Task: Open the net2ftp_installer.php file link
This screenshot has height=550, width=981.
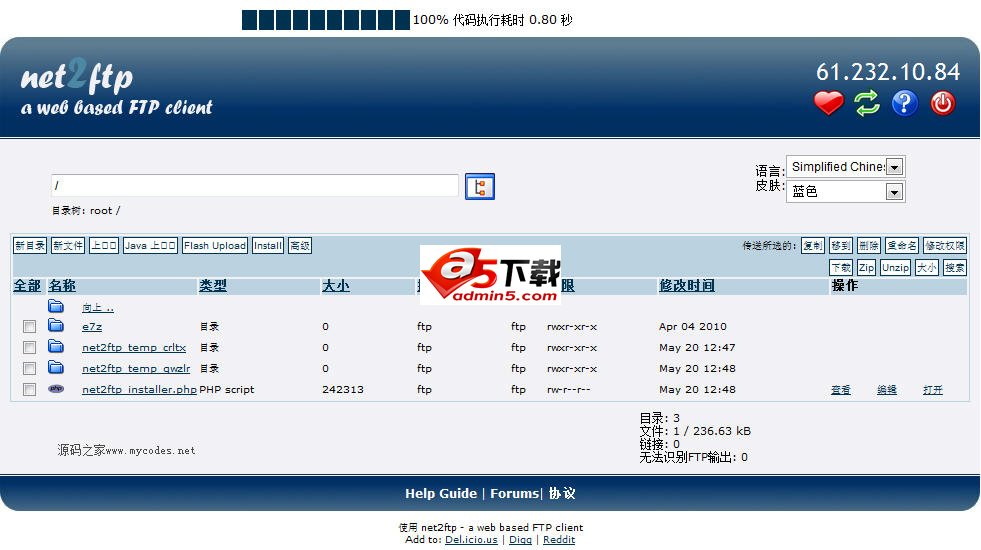Action: coord(140,389)
